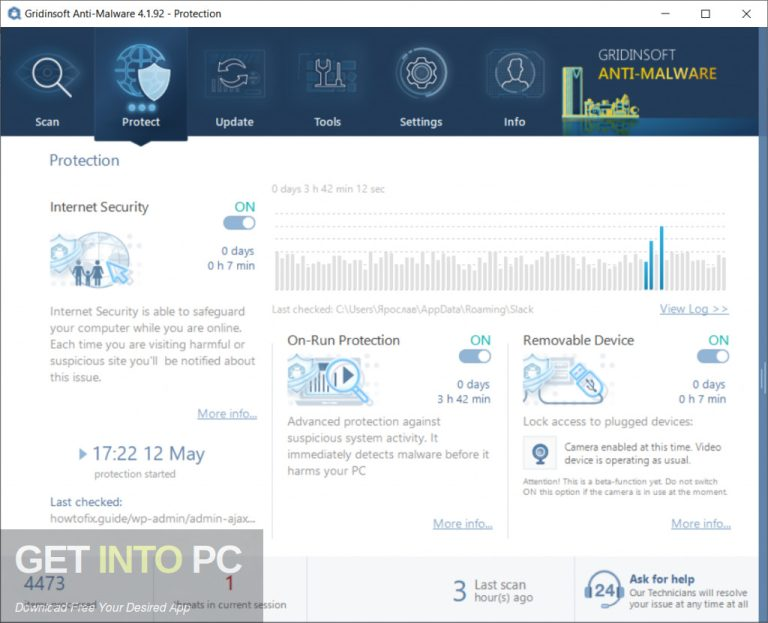This screenshot has width=768, height=623.
Task: Click the Internet Security title
Action: pyautogui.click(x=99, y=207)
